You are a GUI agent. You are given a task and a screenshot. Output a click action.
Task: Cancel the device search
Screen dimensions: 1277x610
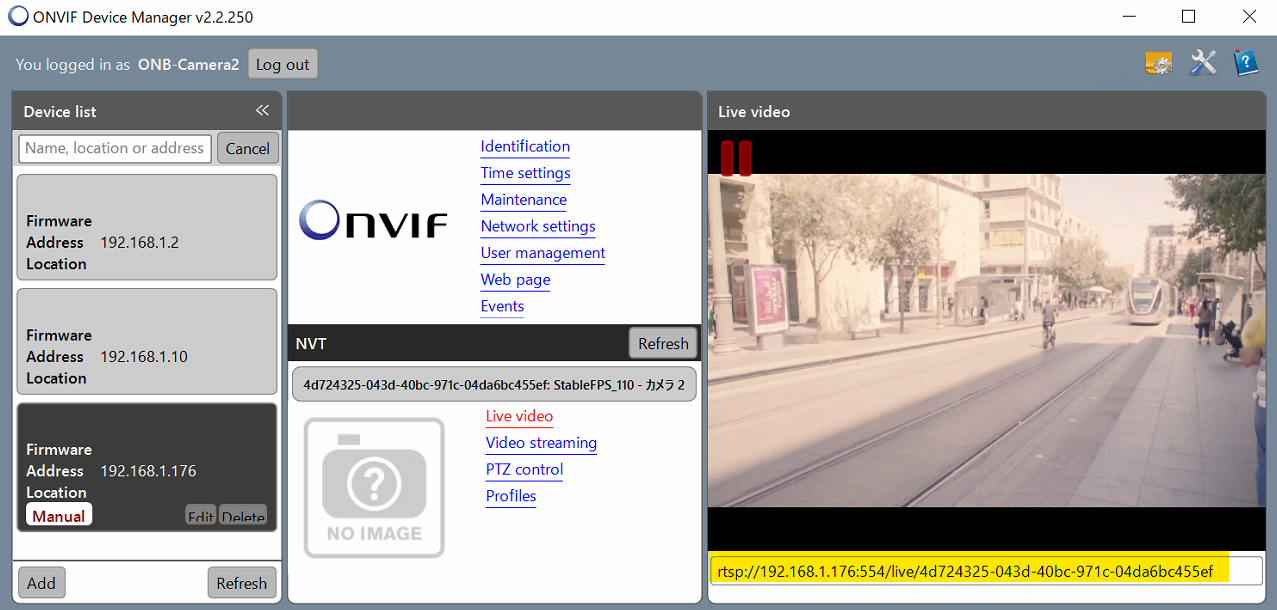click(247, 148)
